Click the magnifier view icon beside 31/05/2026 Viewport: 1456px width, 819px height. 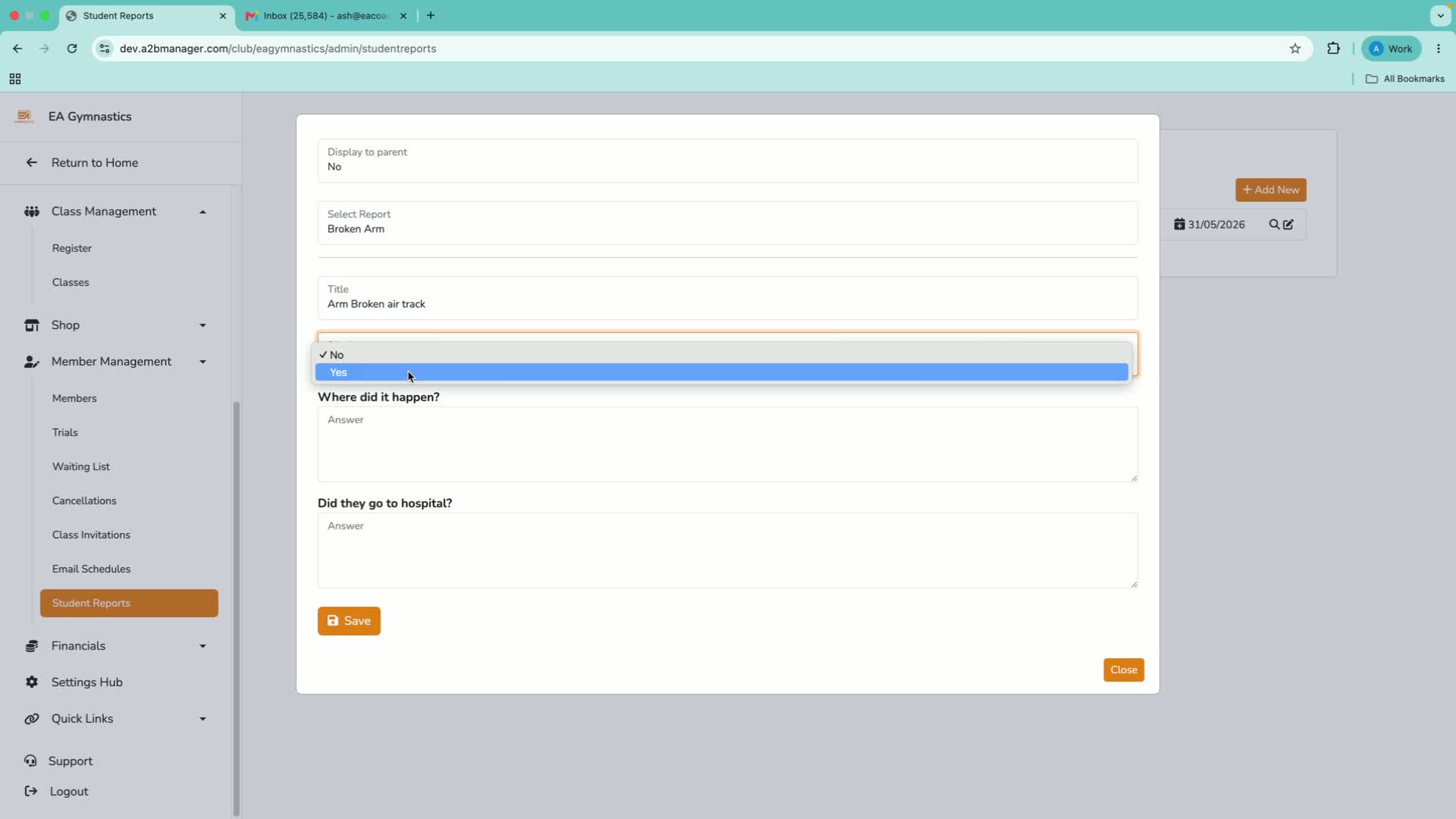(x=1274, y=224)
